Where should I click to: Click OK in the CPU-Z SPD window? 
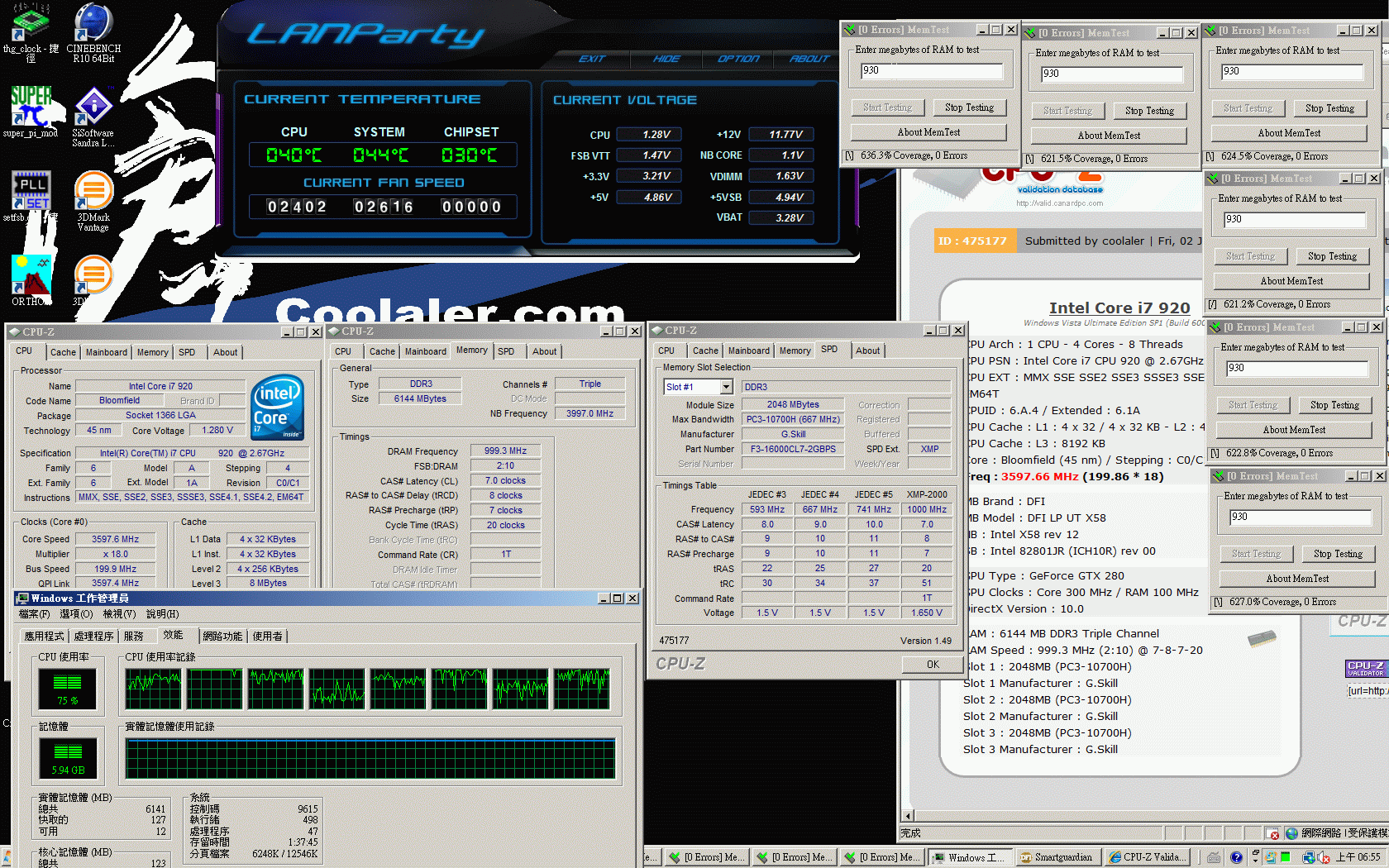(933, 665)
